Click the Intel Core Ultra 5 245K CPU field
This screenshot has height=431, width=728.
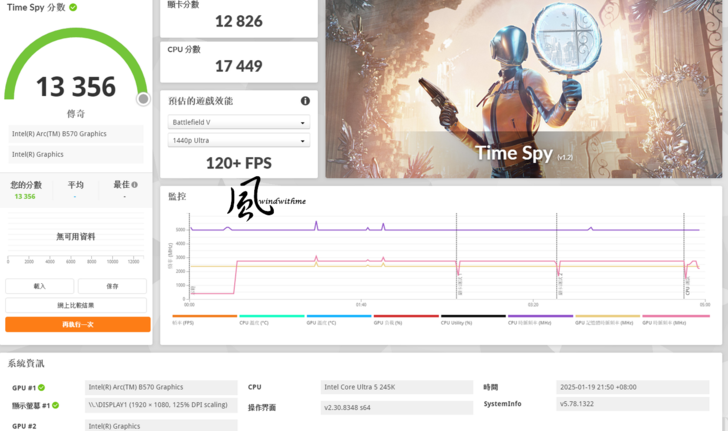(x=396, y=387)
